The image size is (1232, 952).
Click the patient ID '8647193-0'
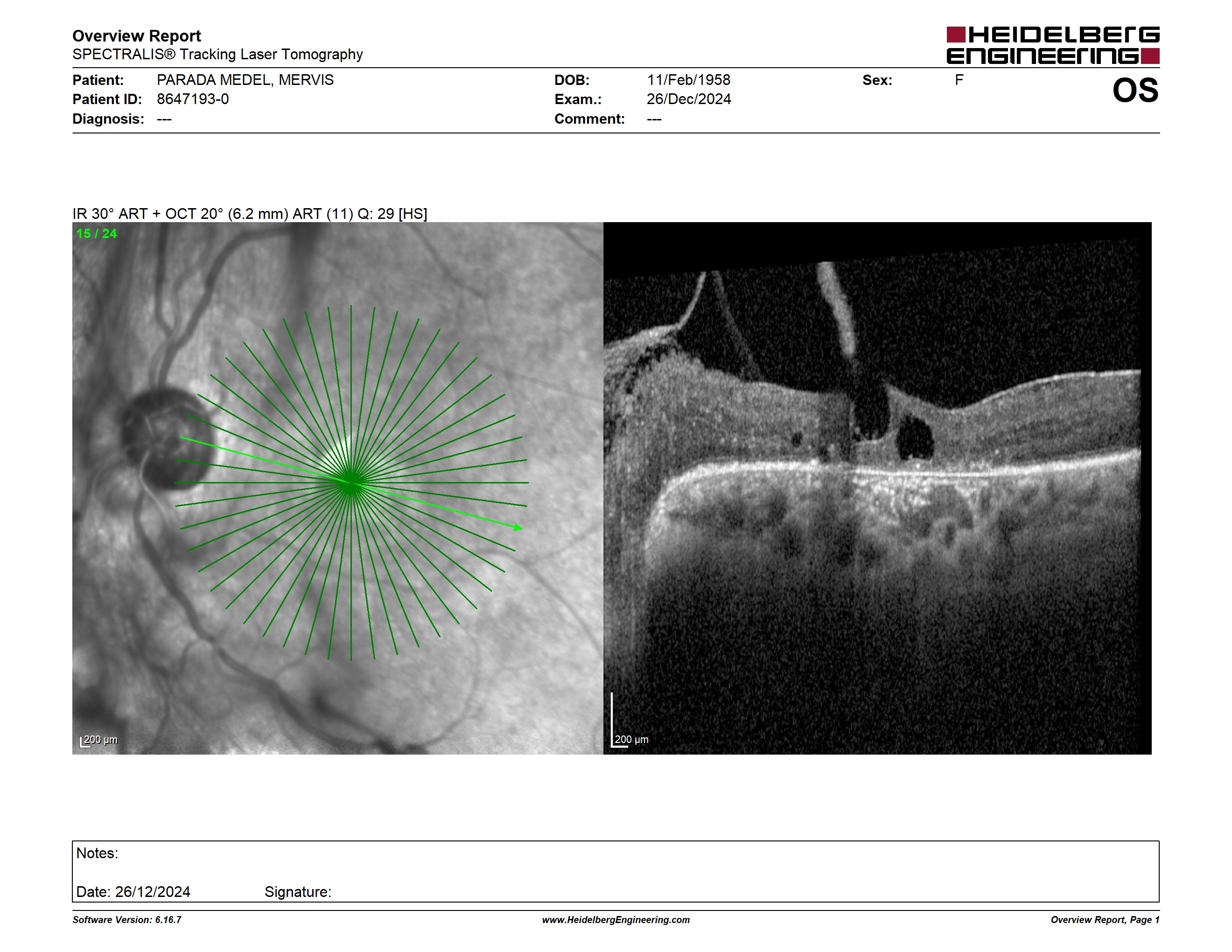pos(192,99)
